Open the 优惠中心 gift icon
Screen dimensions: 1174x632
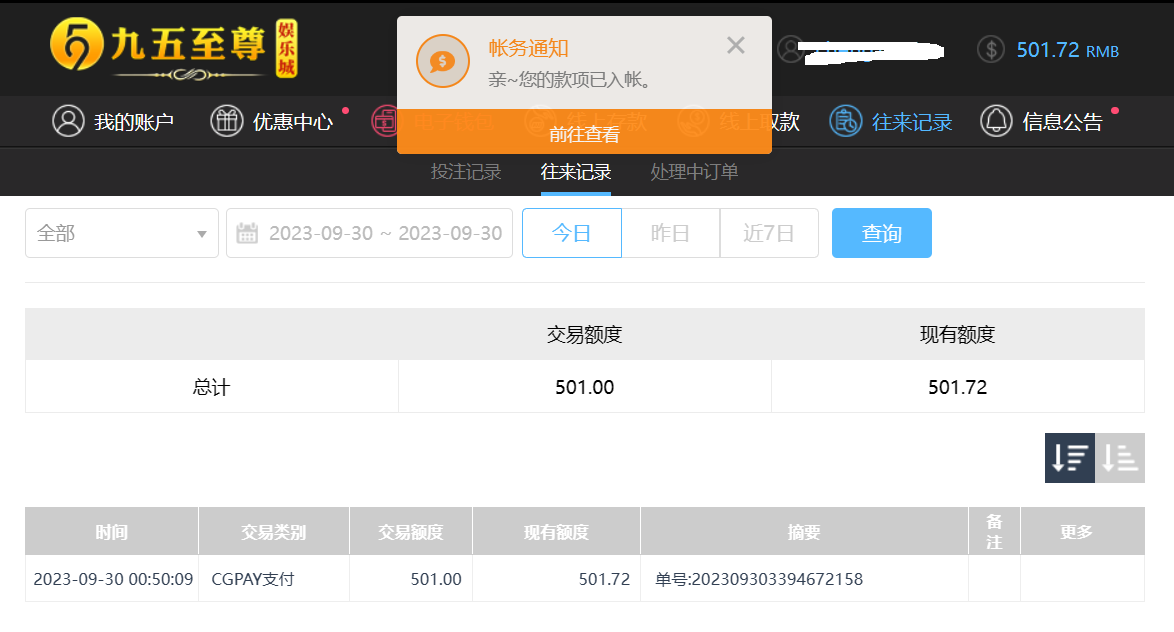click(227, 121)
